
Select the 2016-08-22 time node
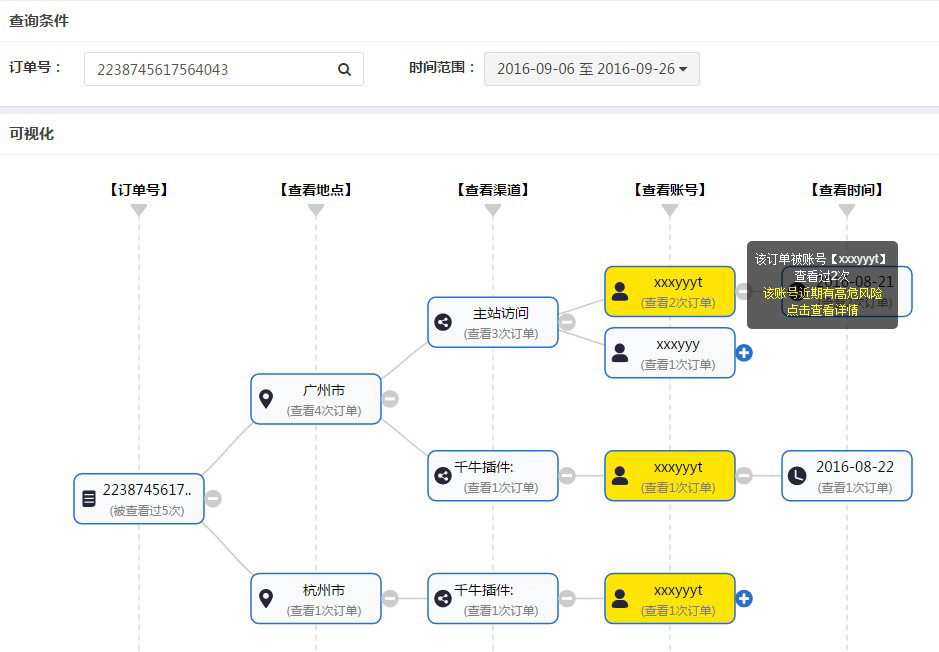(x=847, y=476)
